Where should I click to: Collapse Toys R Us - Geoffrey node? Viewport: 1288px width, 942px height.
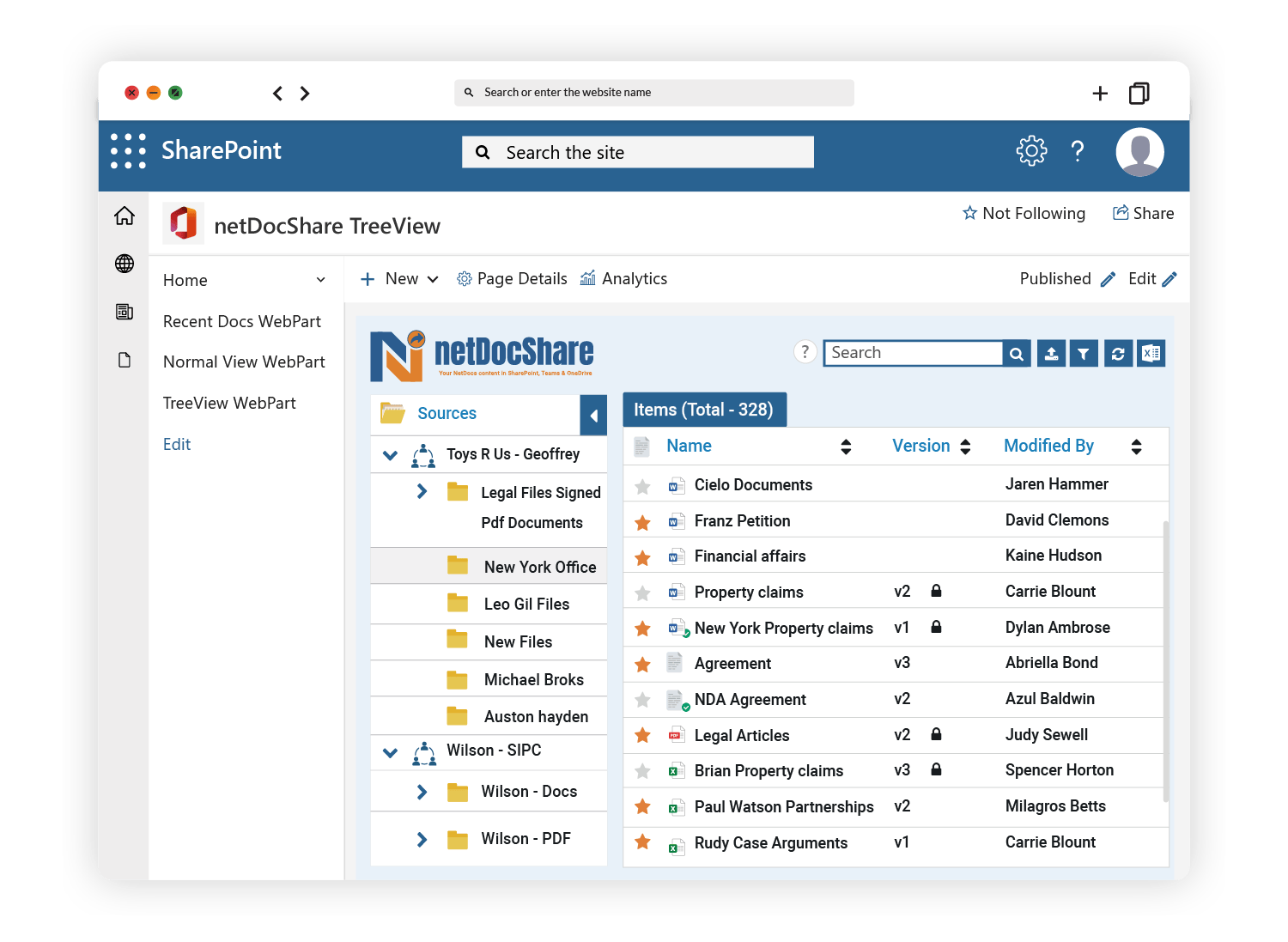click(390, 455)
